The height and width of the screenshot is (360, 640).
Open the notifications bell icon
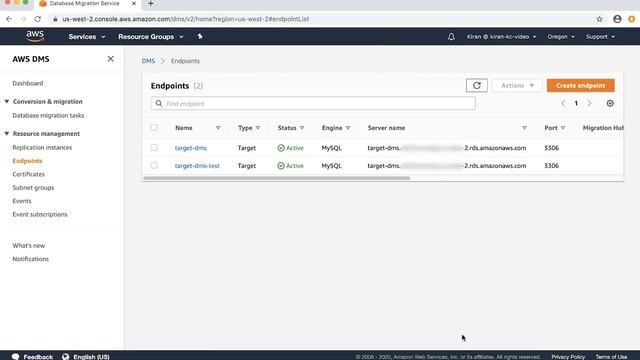pyautogui.click(x=451, y=37)
